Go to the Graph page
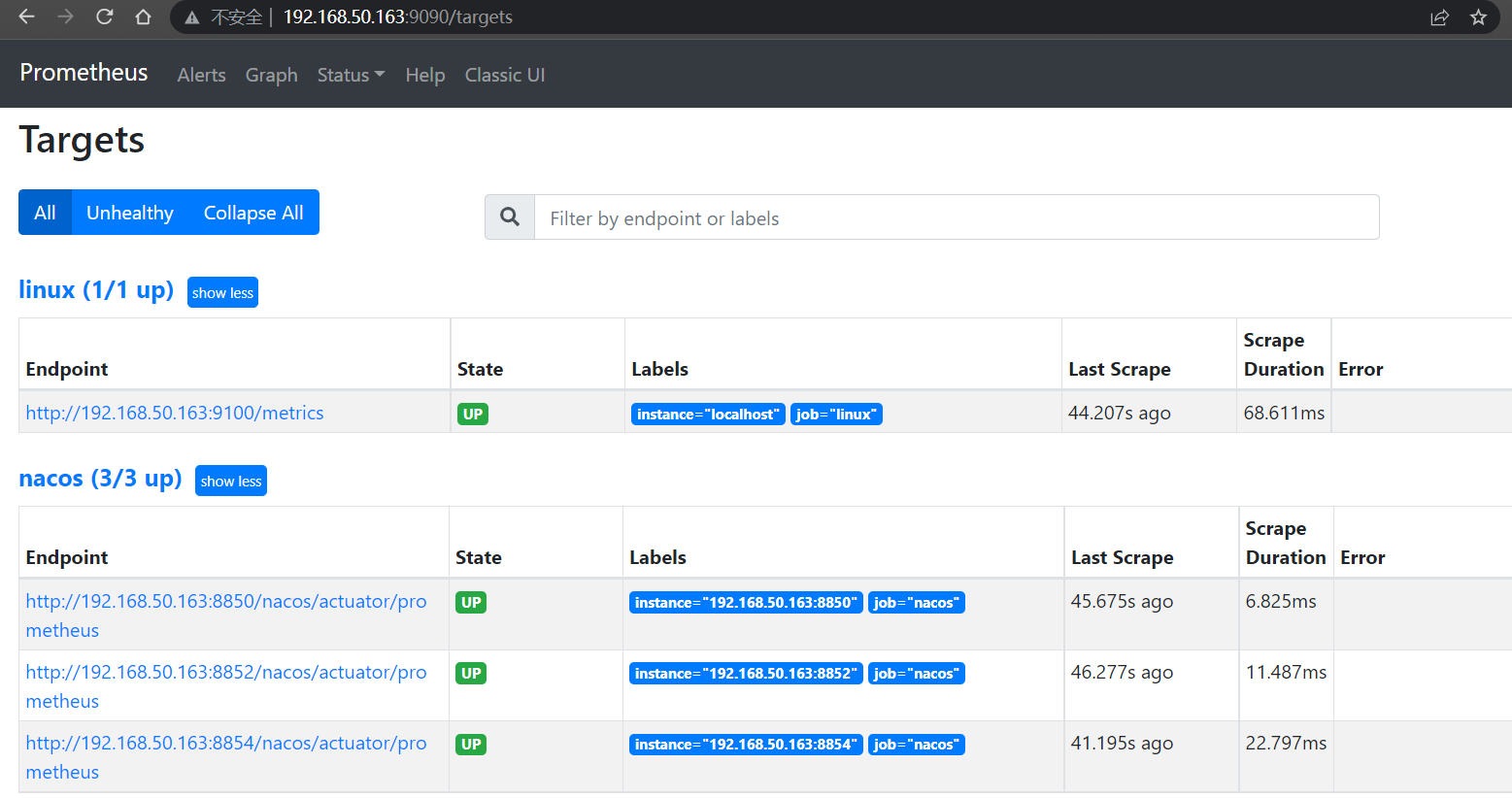Screen dimensions: 1512x798 [271, 75]
